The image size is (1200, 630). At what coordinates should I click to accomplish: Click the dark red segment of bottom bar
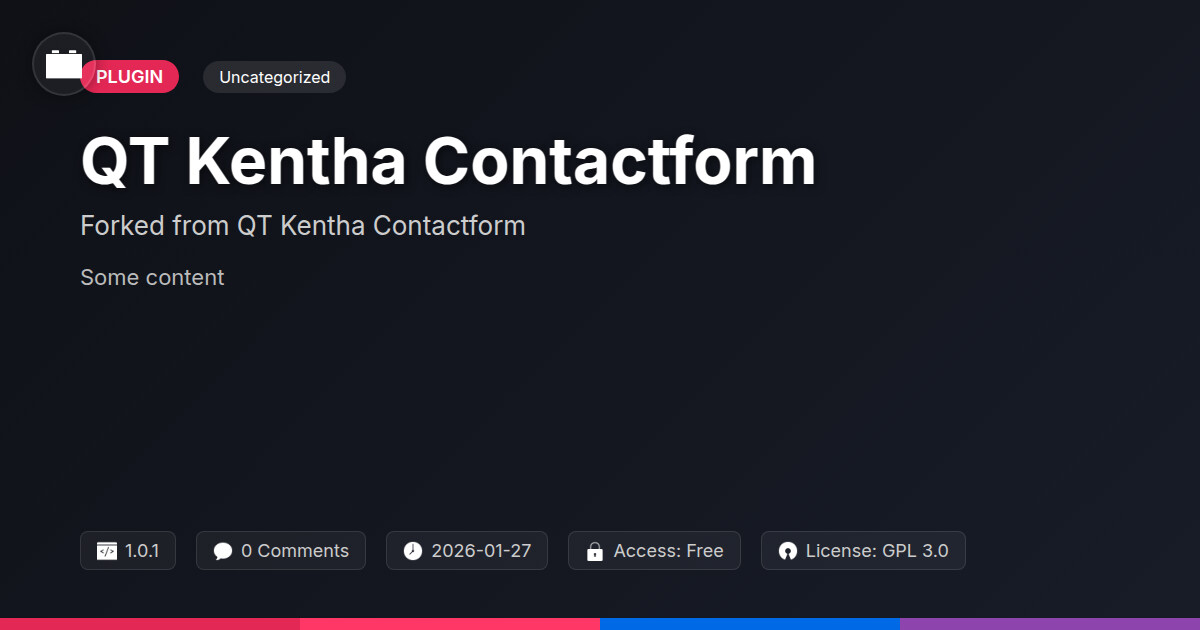(150, 624)
